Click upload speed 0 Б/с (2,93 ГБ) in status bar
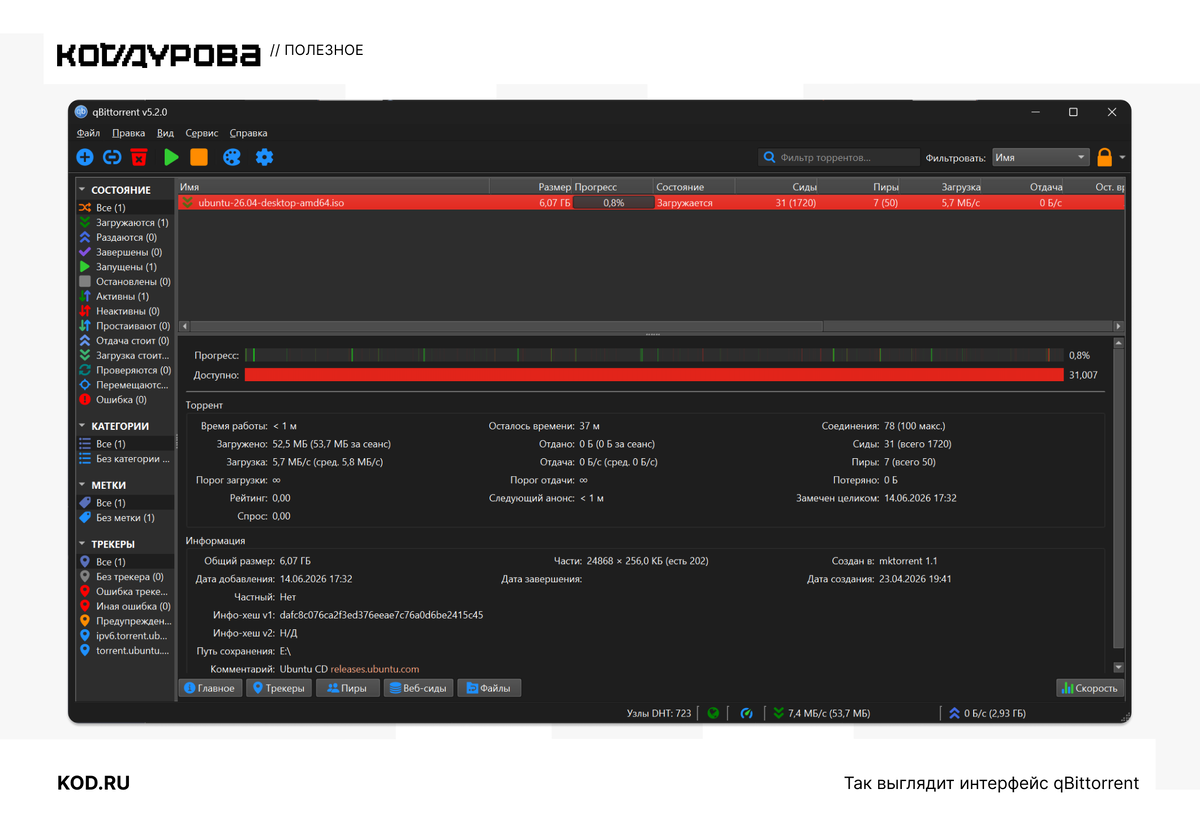Image resolution: width=1200 pixels, height=823 pixels. coord(987,713)
